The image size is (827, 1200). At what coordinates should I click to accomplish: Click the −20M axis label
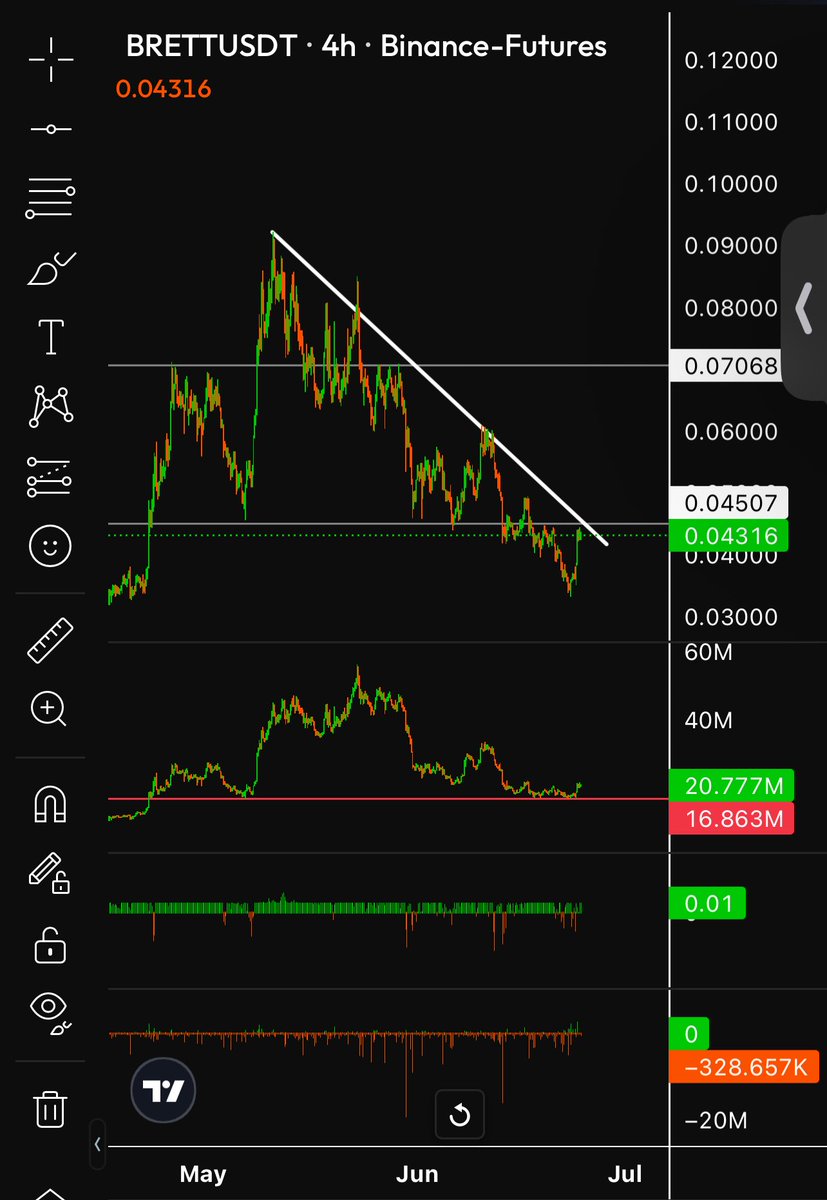(714, 1120)
